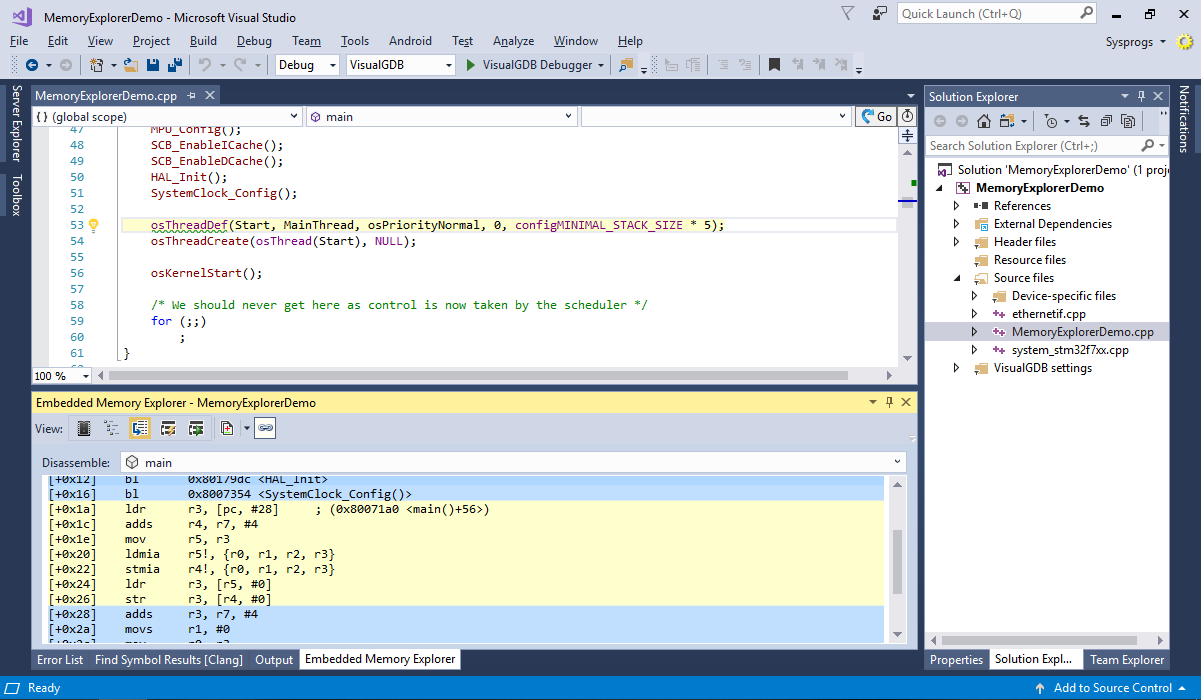1201x700 pixels.
Task: Open the Server Explorer side panel
Action: (16, 123)
